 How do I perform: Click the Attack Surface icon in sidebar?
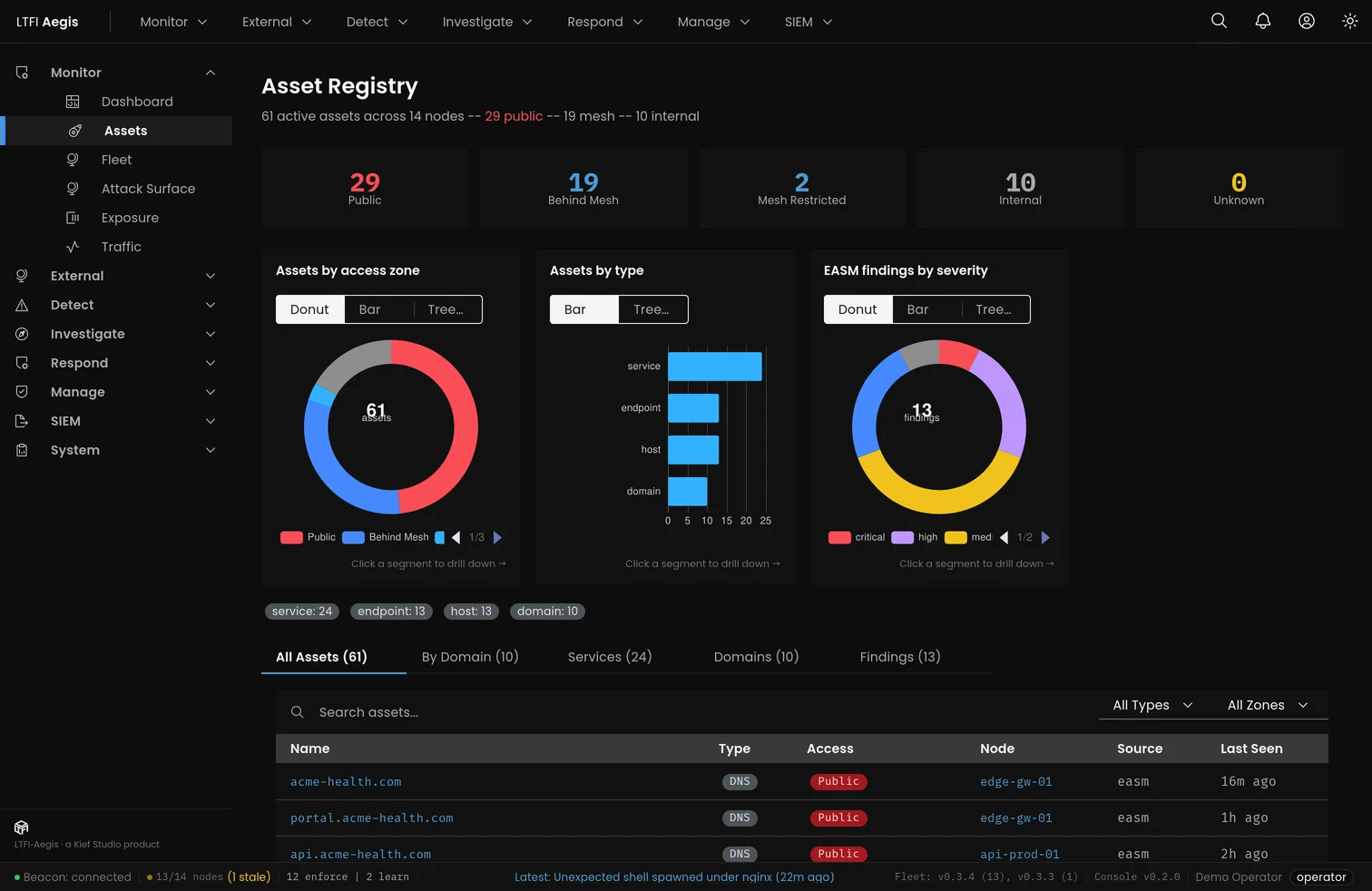pyautogui.click(x=73, y=189)
